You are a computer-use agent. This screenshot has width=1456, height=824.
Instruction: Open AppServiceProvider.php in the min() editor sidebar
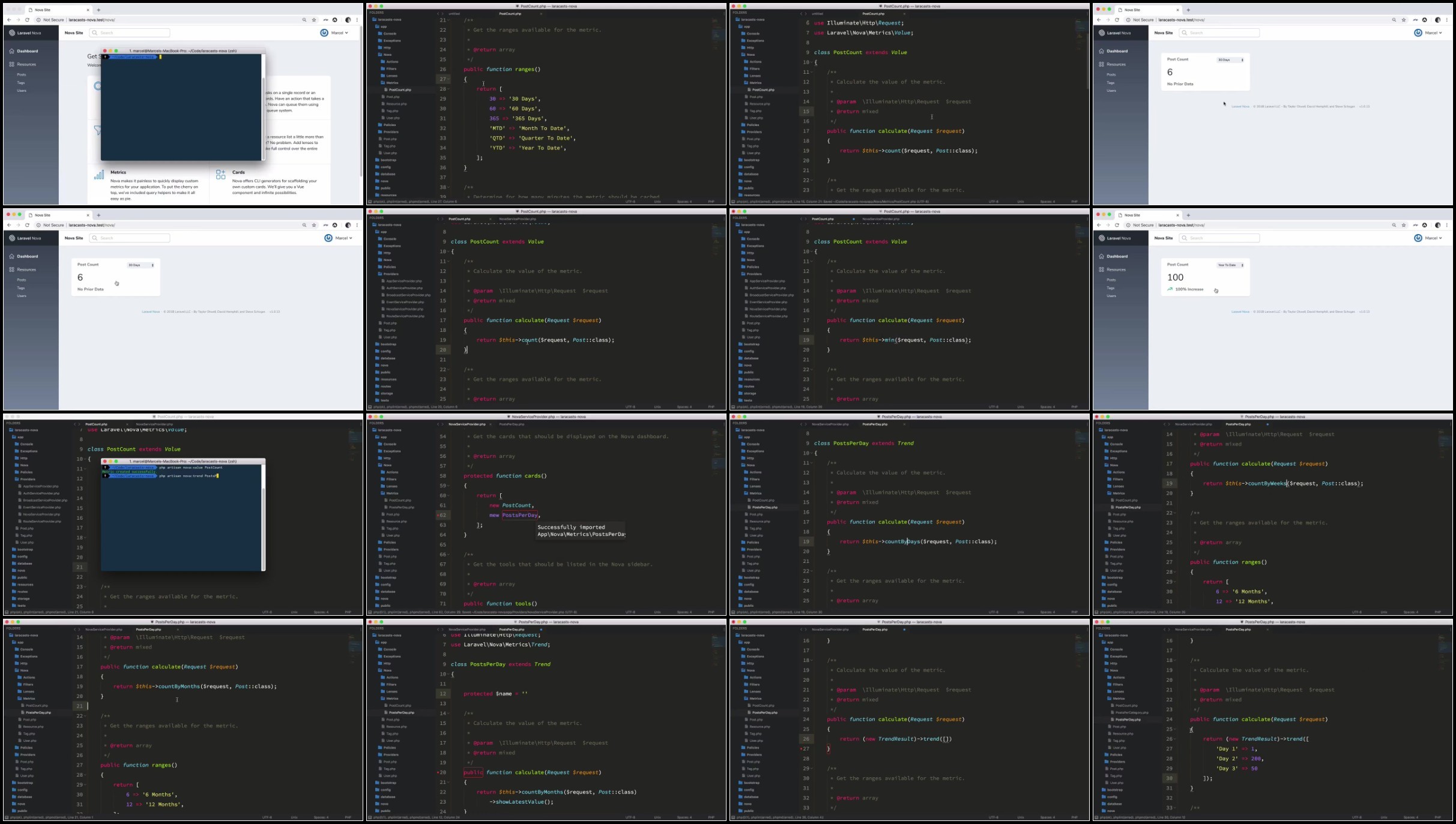pos(766,281)
